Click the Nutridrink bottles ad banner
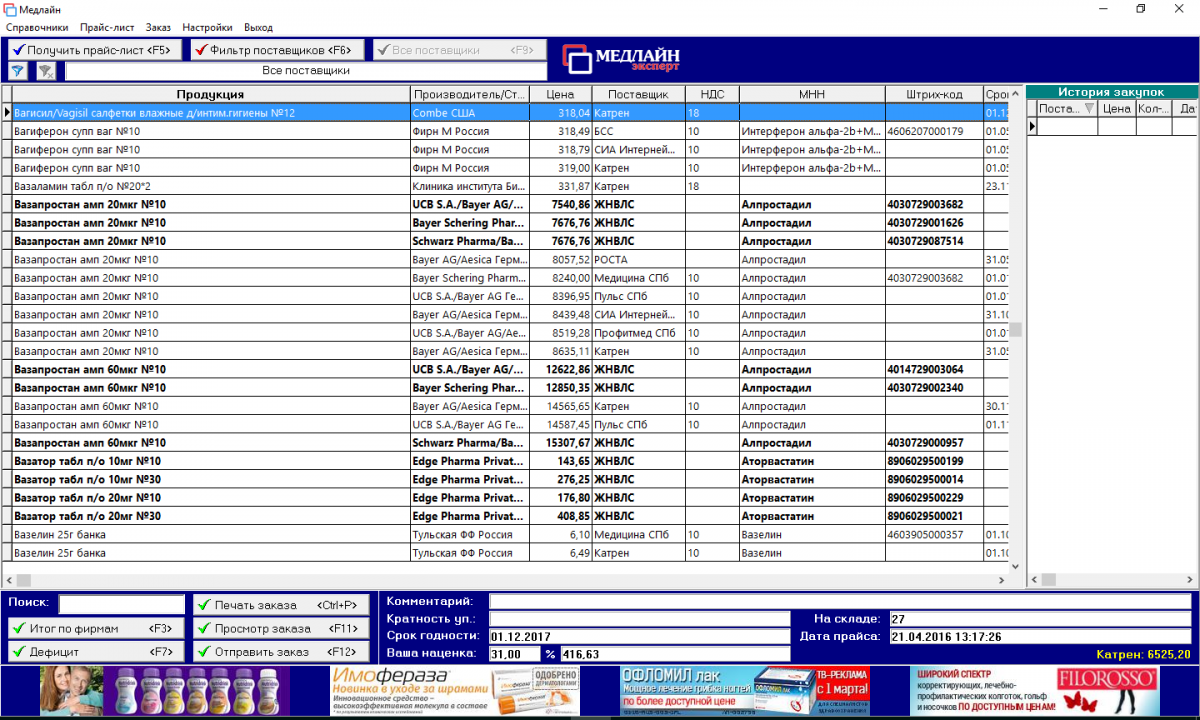The image size is (1200, 720). click(x=165, y=692)
